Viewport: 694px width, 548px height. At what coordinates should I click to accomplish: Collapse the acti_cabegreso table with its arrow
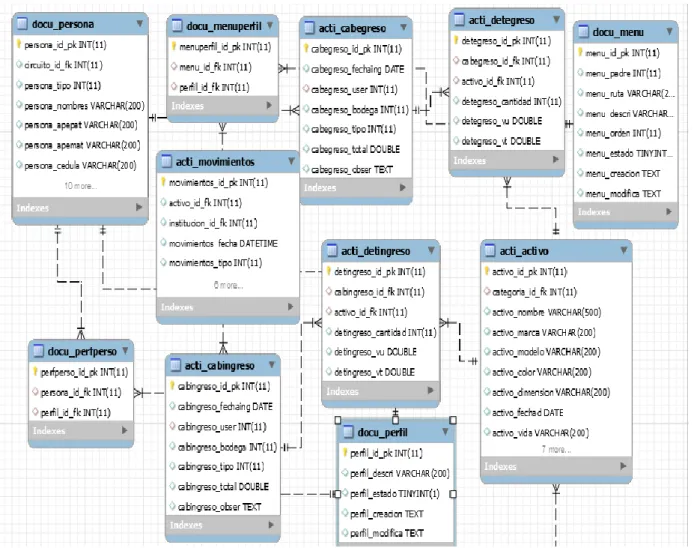point(404,27)
